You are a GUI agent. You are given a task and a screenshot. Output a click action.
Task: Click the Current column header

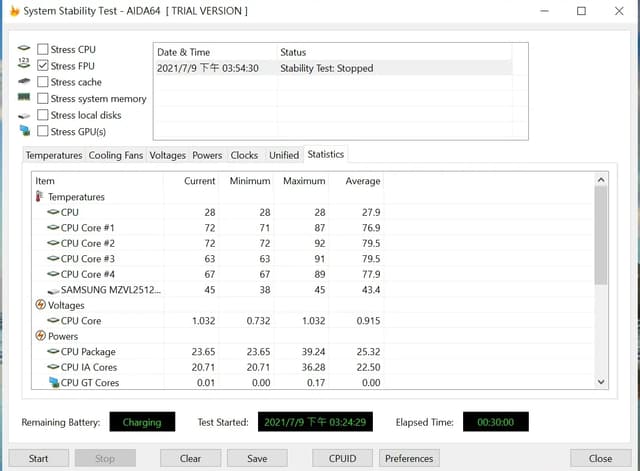click(x=191, y=181)
